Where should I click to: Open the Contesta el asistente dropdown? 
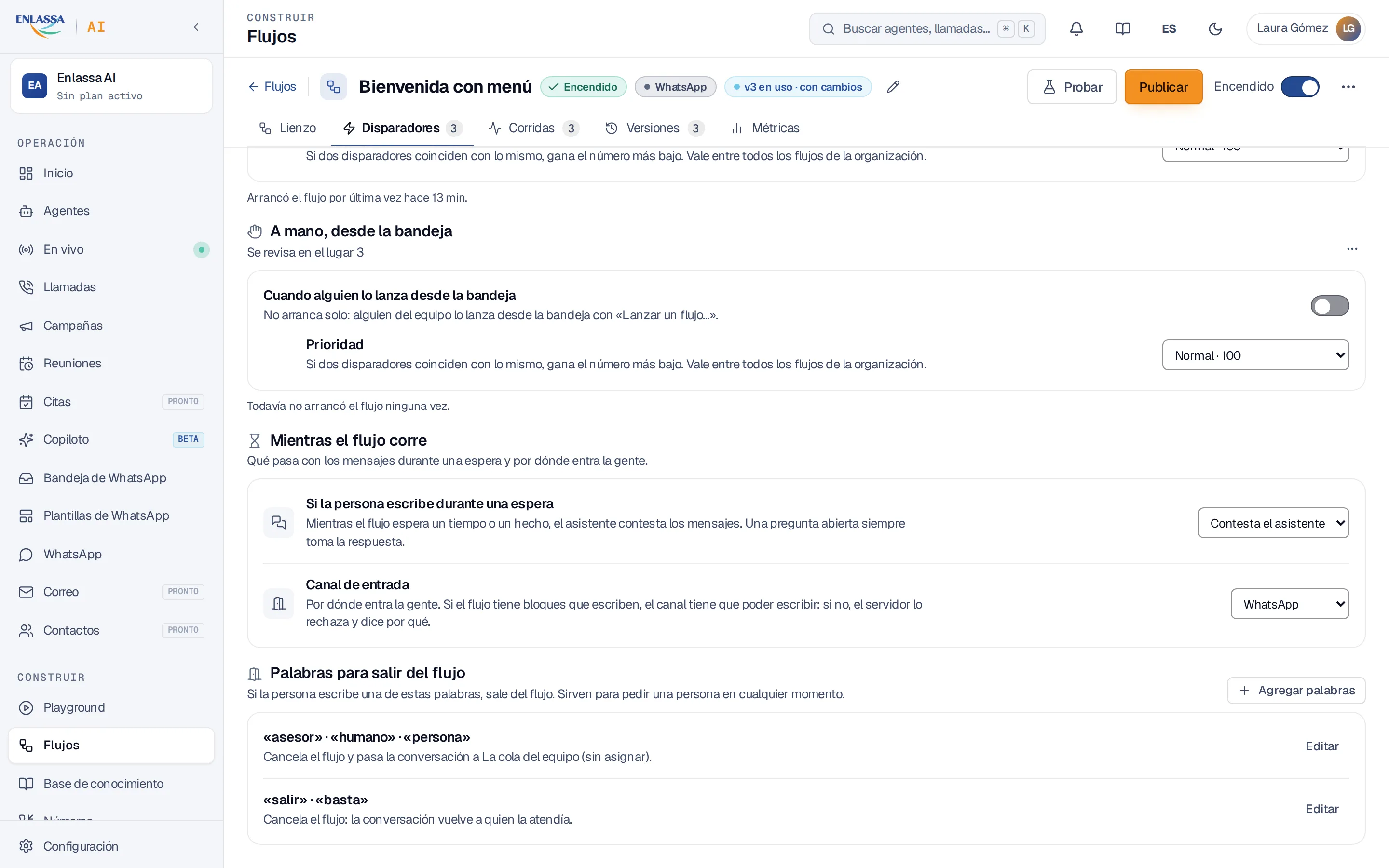(x=1273, y=523)
